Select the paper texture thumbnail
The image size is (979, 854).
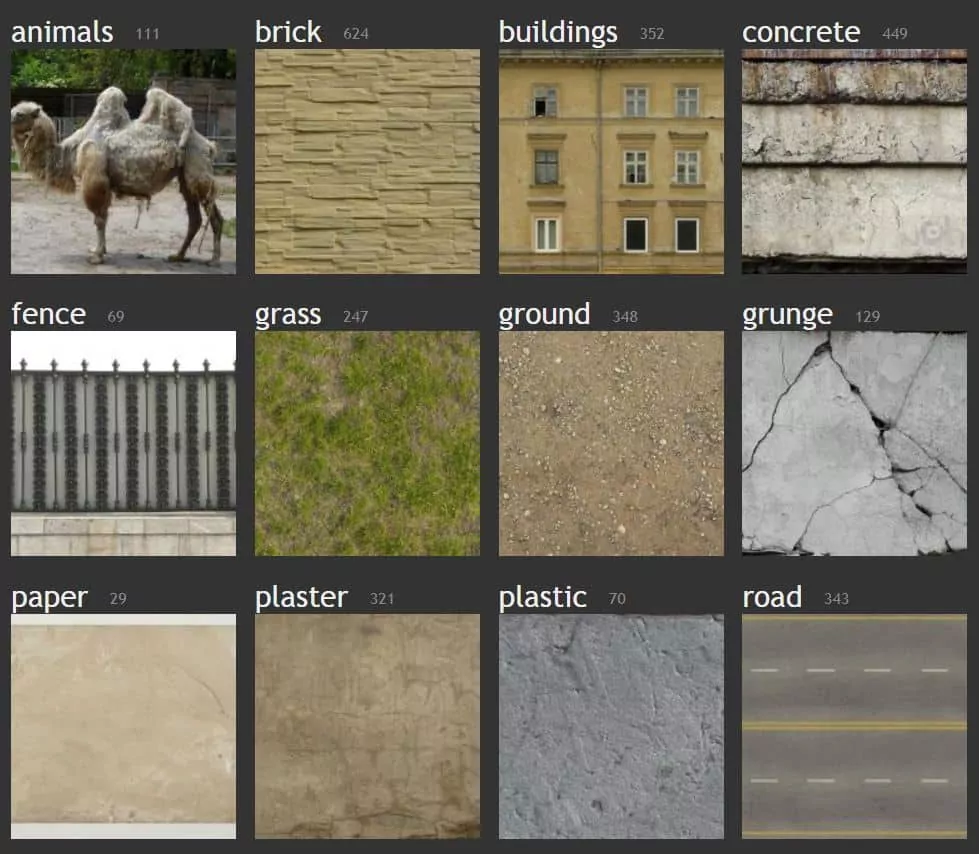tap(123, 726)
